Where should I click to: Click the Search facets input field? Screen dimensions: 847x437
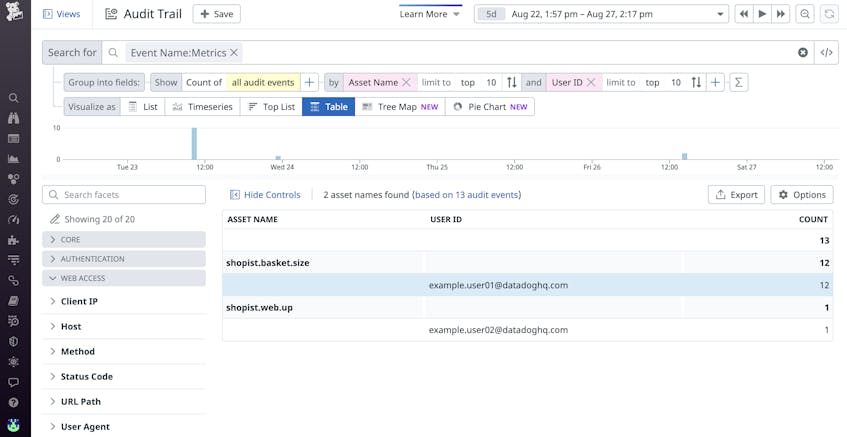point(124,194)
